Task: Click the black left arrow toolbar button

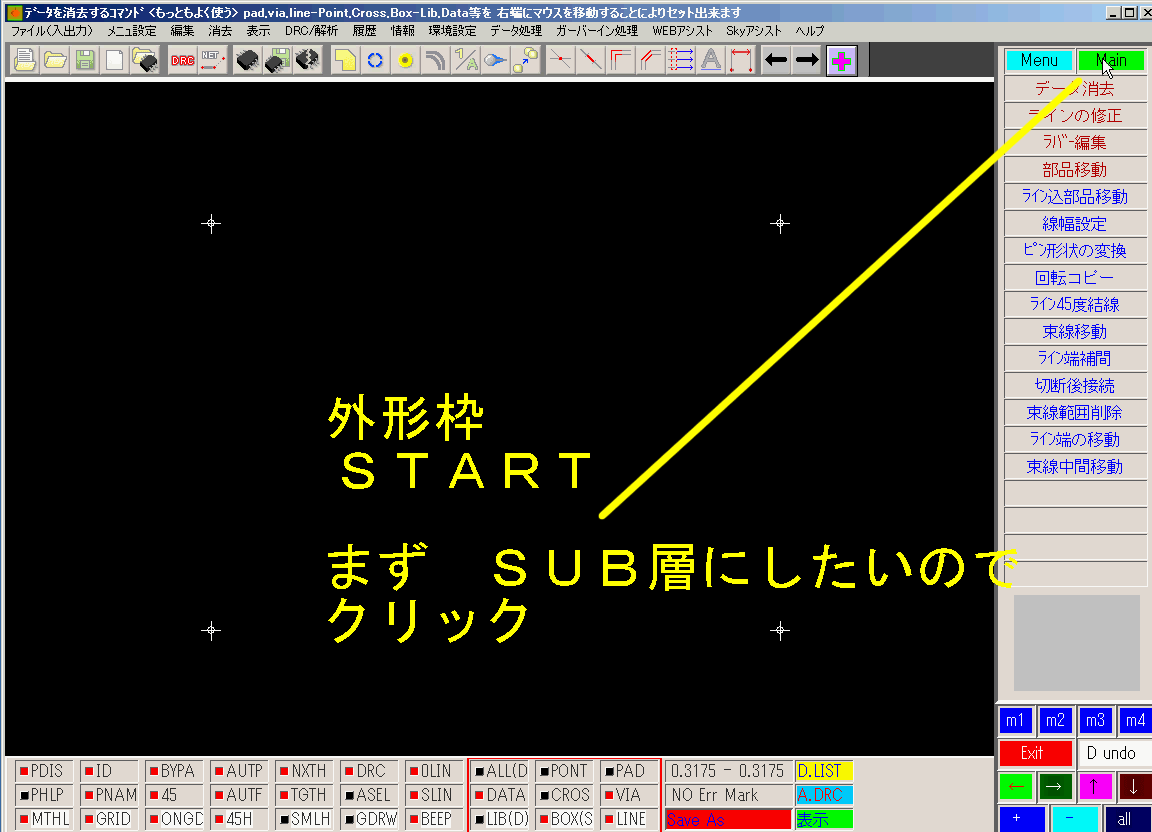Action: 776,60
